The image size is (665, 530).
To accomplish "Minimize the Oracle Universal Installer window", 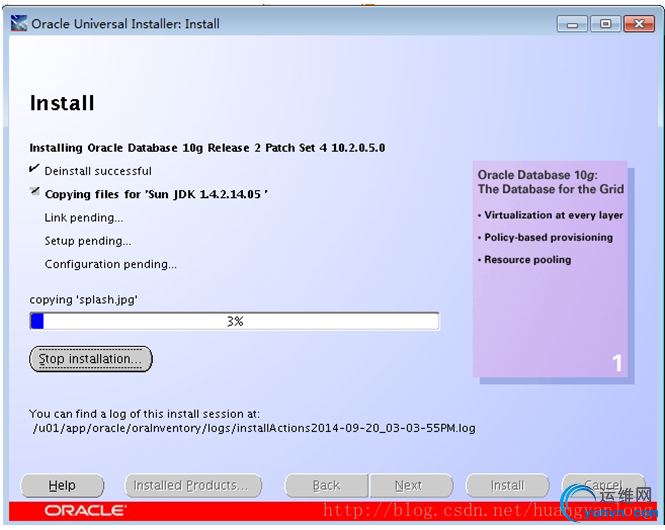I will pos(572,24).
